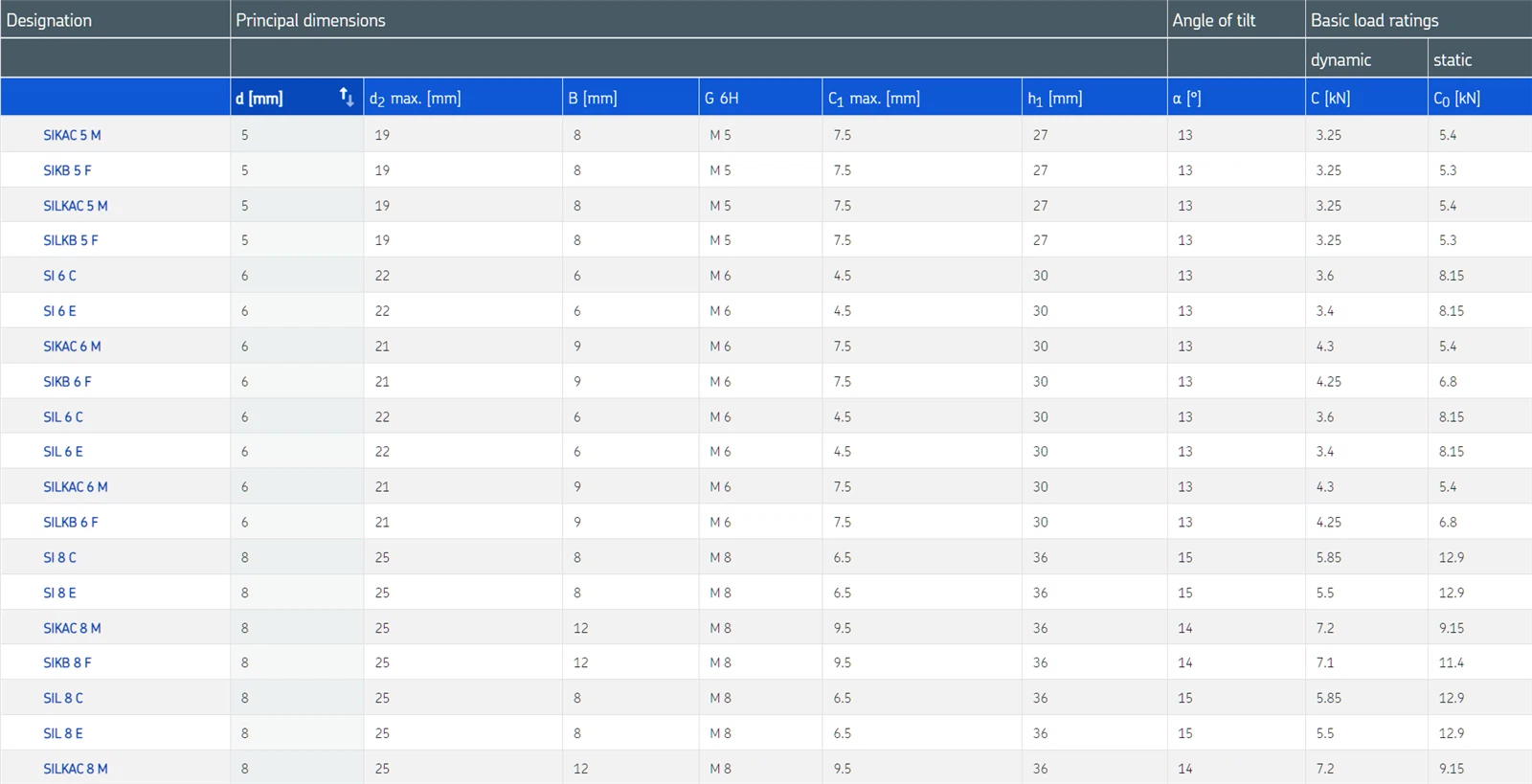The image size is (1532, 784).
Task: Open the SIL 8 E designation link
Action: click(x=62, y=733)
